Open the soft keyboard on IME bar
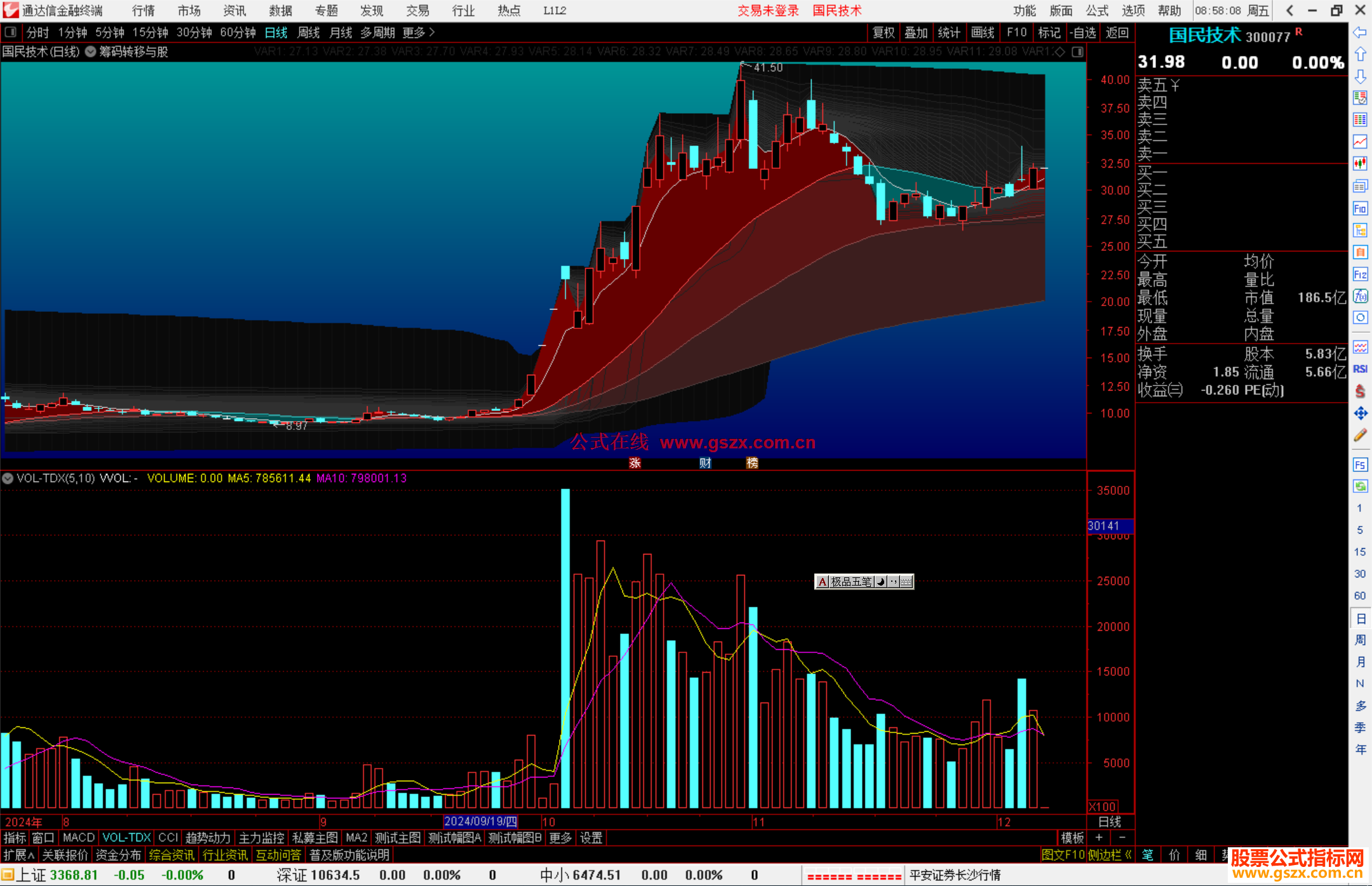This screenshot has height=886, width=1372. point(906,582)
